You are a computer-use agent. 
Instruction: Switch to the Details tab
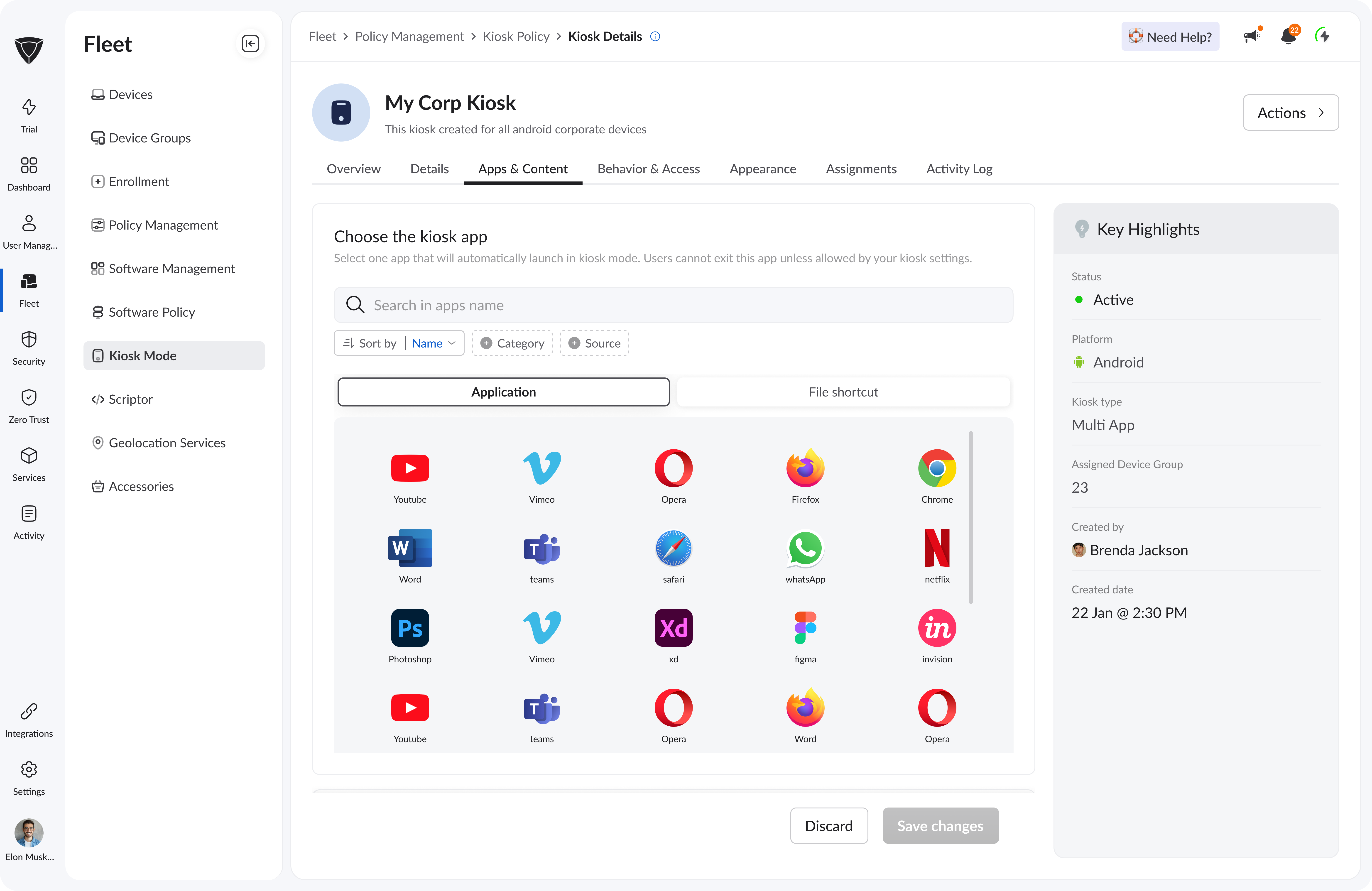pos(429,169)
